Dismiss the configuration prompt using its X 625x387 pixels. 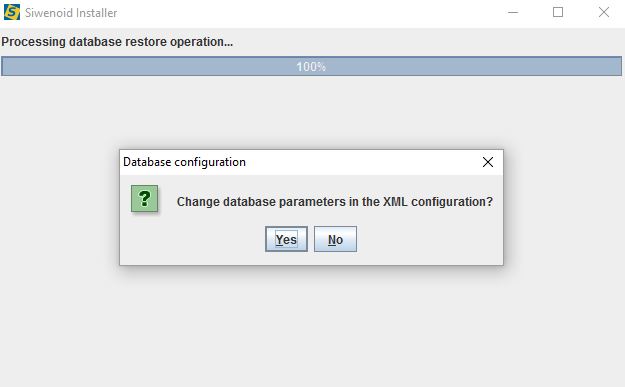(488, 162)
